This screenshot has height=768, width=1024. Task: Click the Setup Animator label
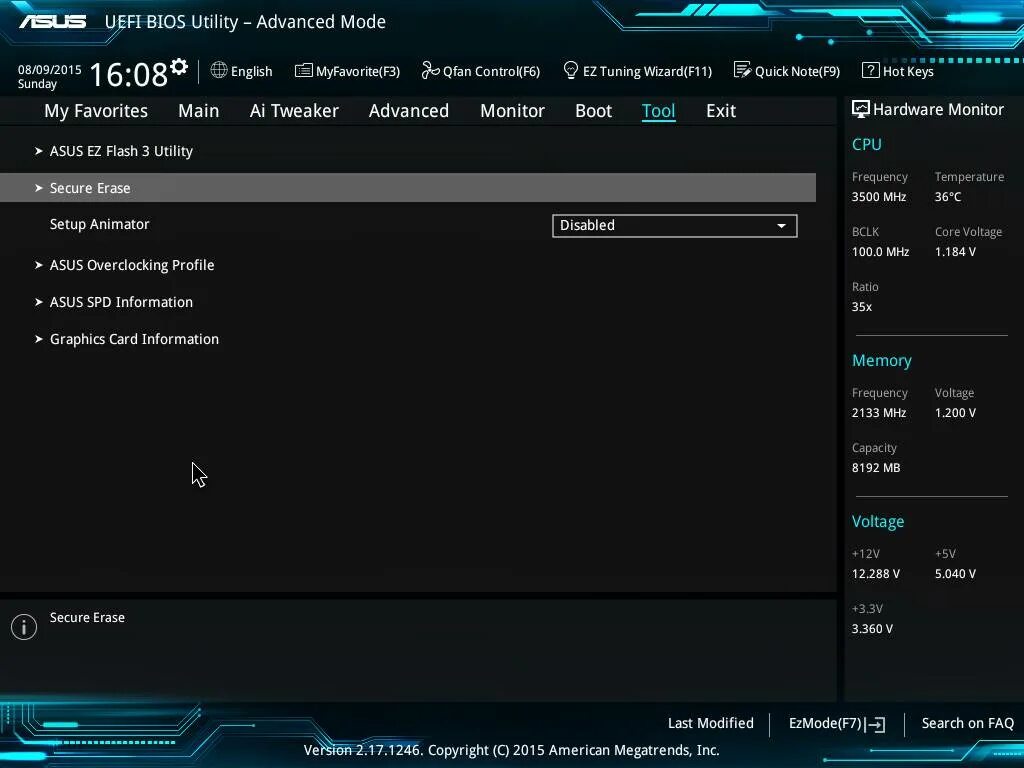click(99, 224)
